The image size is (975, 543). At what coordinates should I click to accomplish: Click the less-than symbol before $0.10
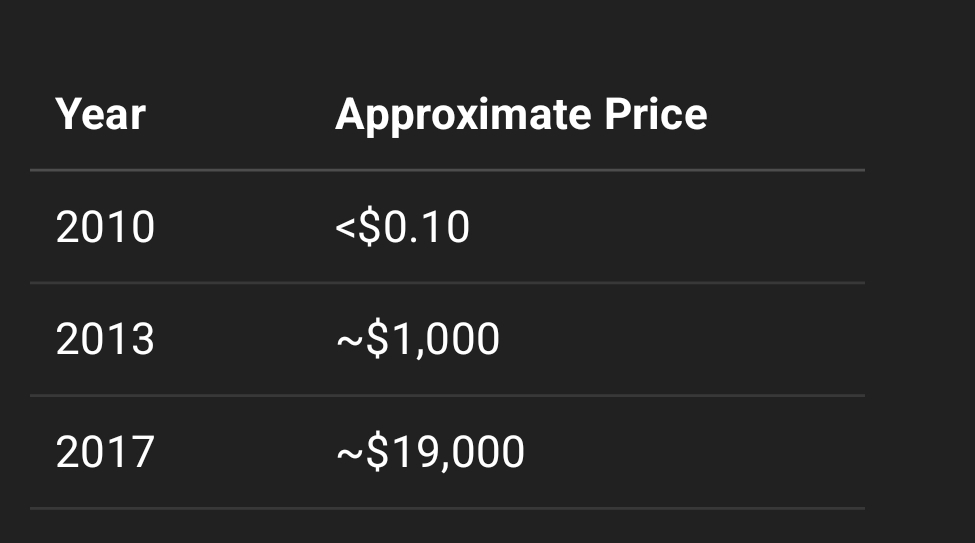pos(345,229)
